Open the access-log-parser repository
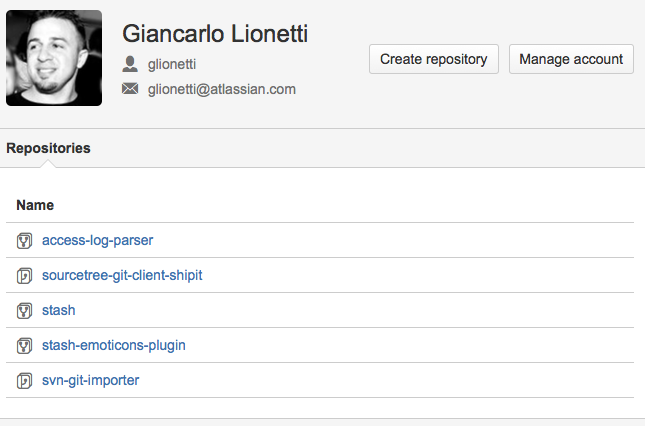Screen dimensions: 645x426 point(97,240)
